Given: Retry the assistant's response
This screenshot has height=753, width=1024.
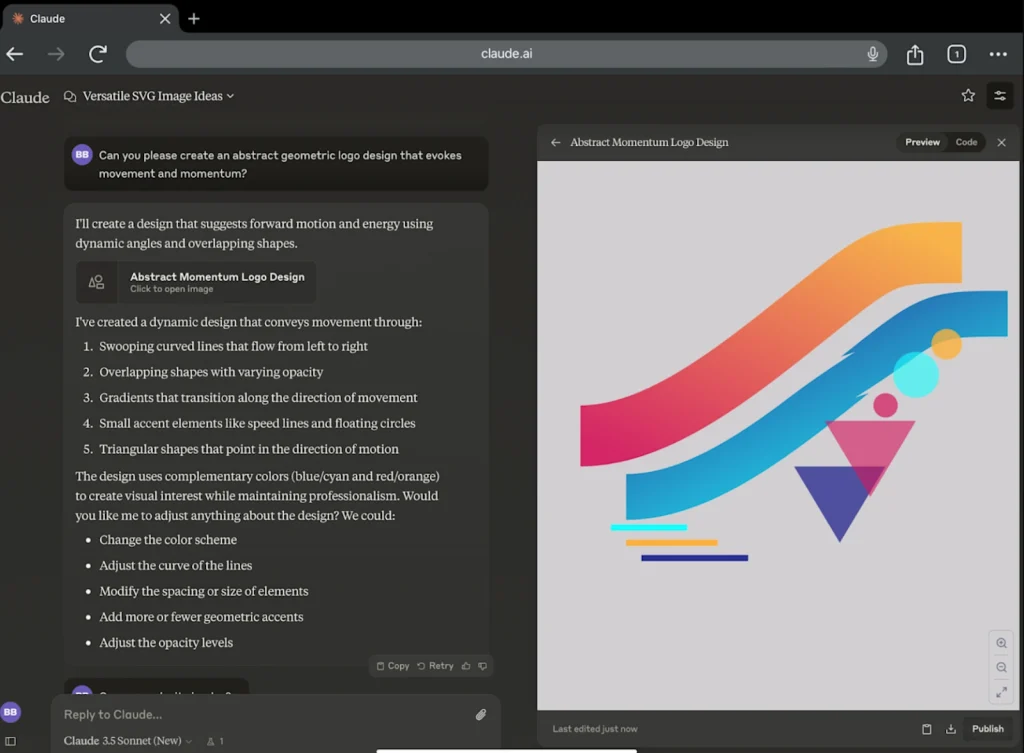Looking at the screenshot, I should pos(435,666).
